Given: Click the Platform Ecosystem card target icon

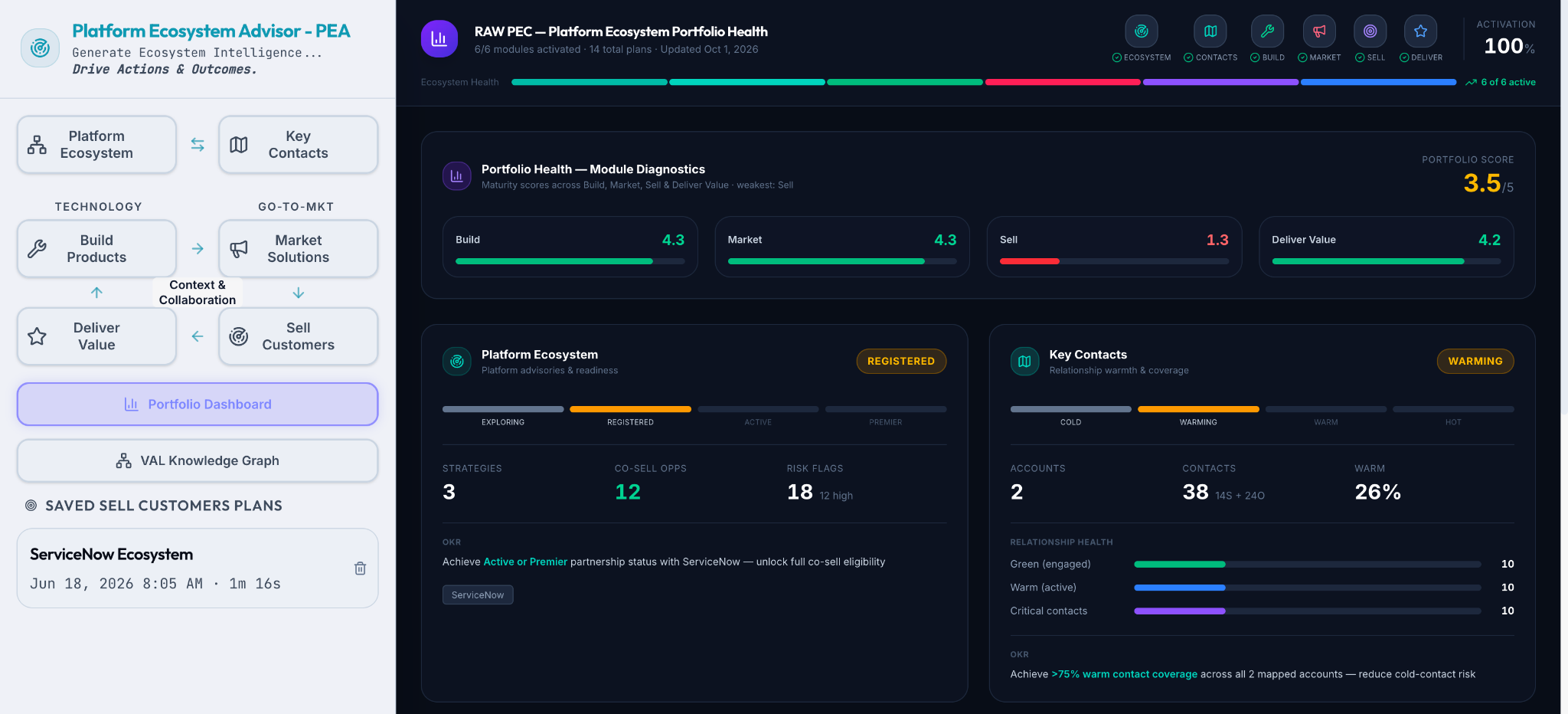Looking at the screenshot, I should (x=457, y=362).
